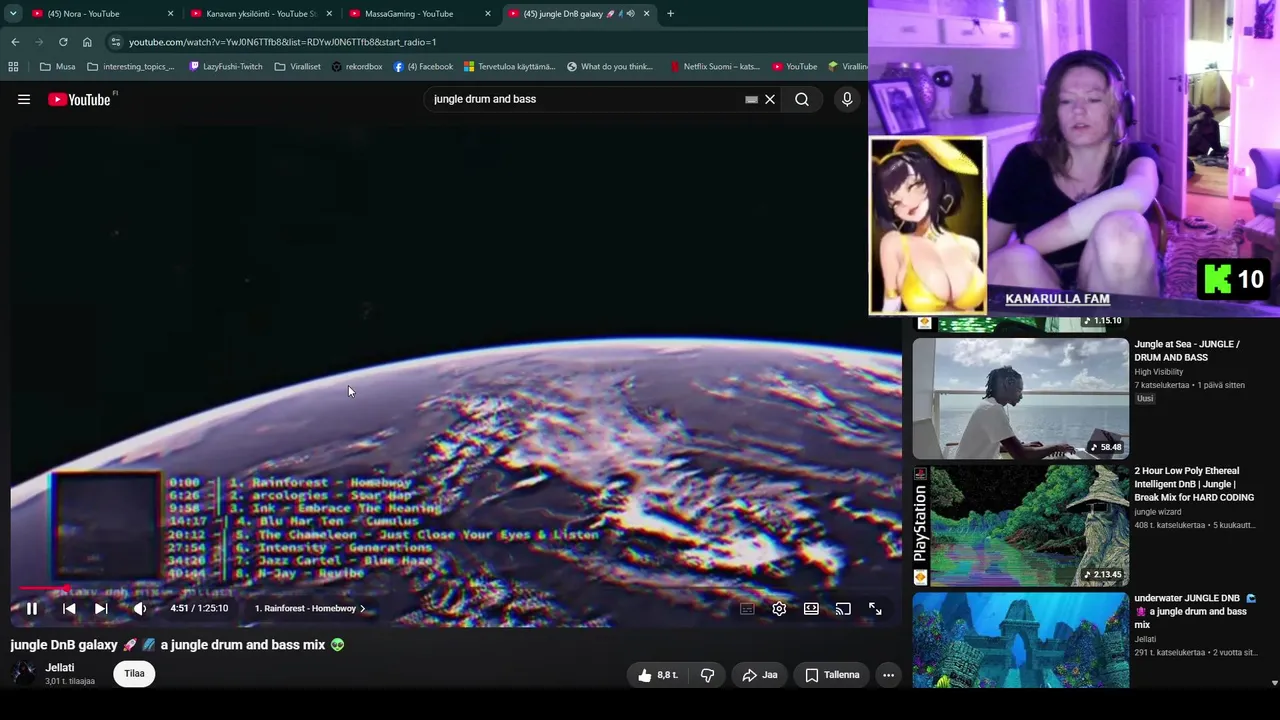
Task: Open a new browser tab
Action: point(670,14)
